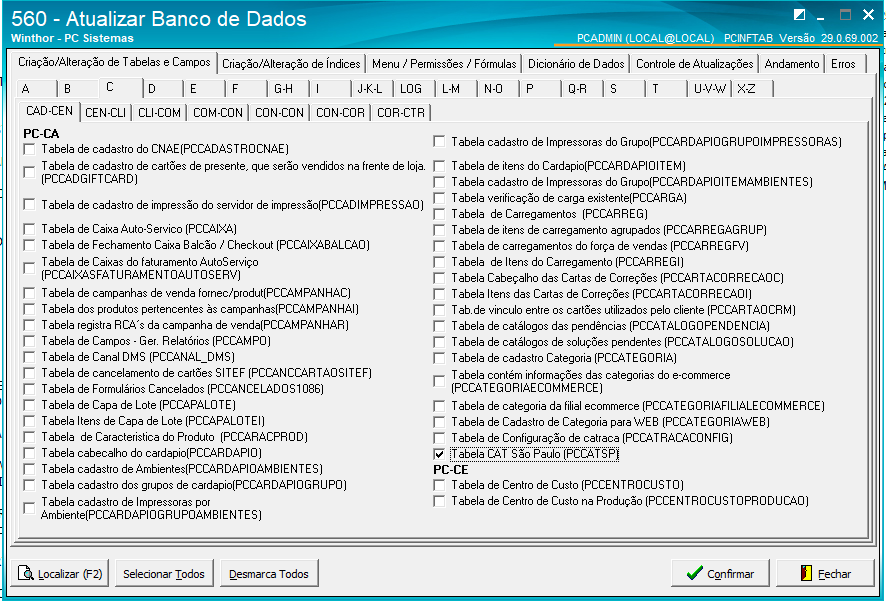Check the Carregamentos (PCCARREG) checkbox
Viewport: 886px width, 601px height.
pyautogui.click(x=439, y=214)
